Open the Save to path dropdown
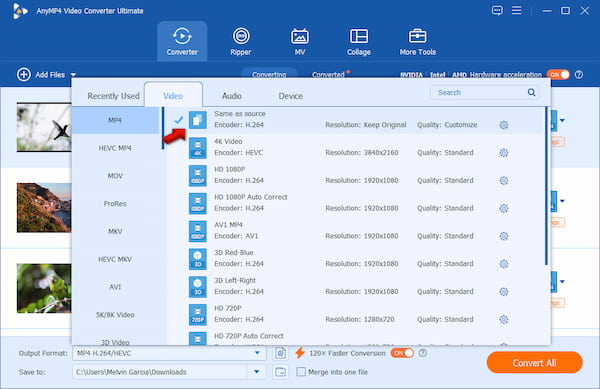 click(x=257, y=372)
